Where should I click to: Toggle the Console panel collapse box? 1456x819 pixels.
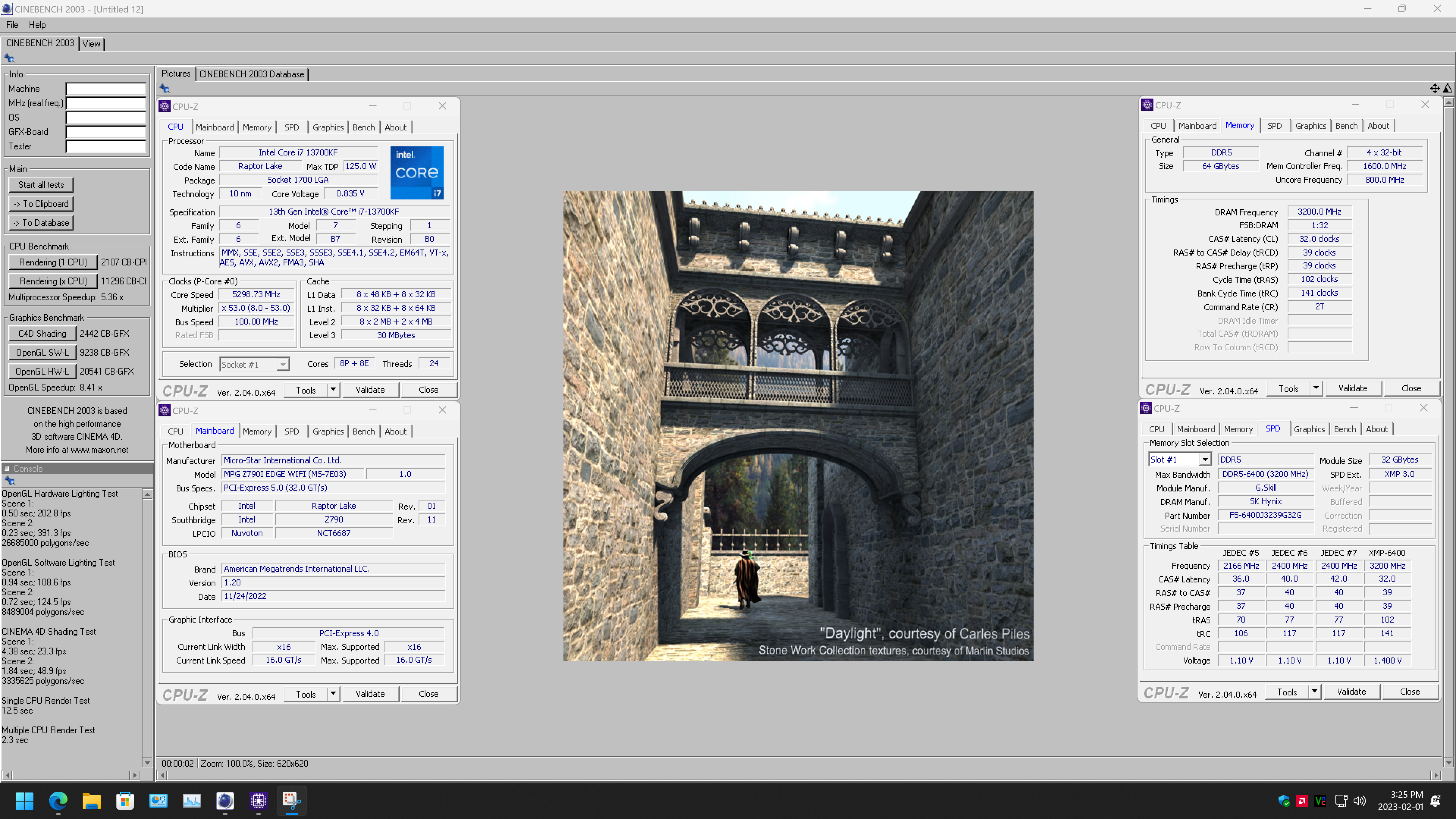(x=7, y=469)
